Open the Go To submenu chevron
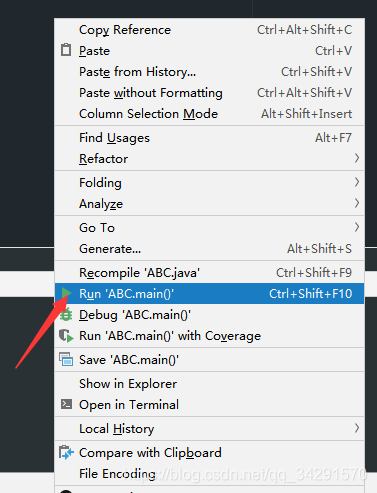This screenshot has height=493, width=377. pos(357,227)
